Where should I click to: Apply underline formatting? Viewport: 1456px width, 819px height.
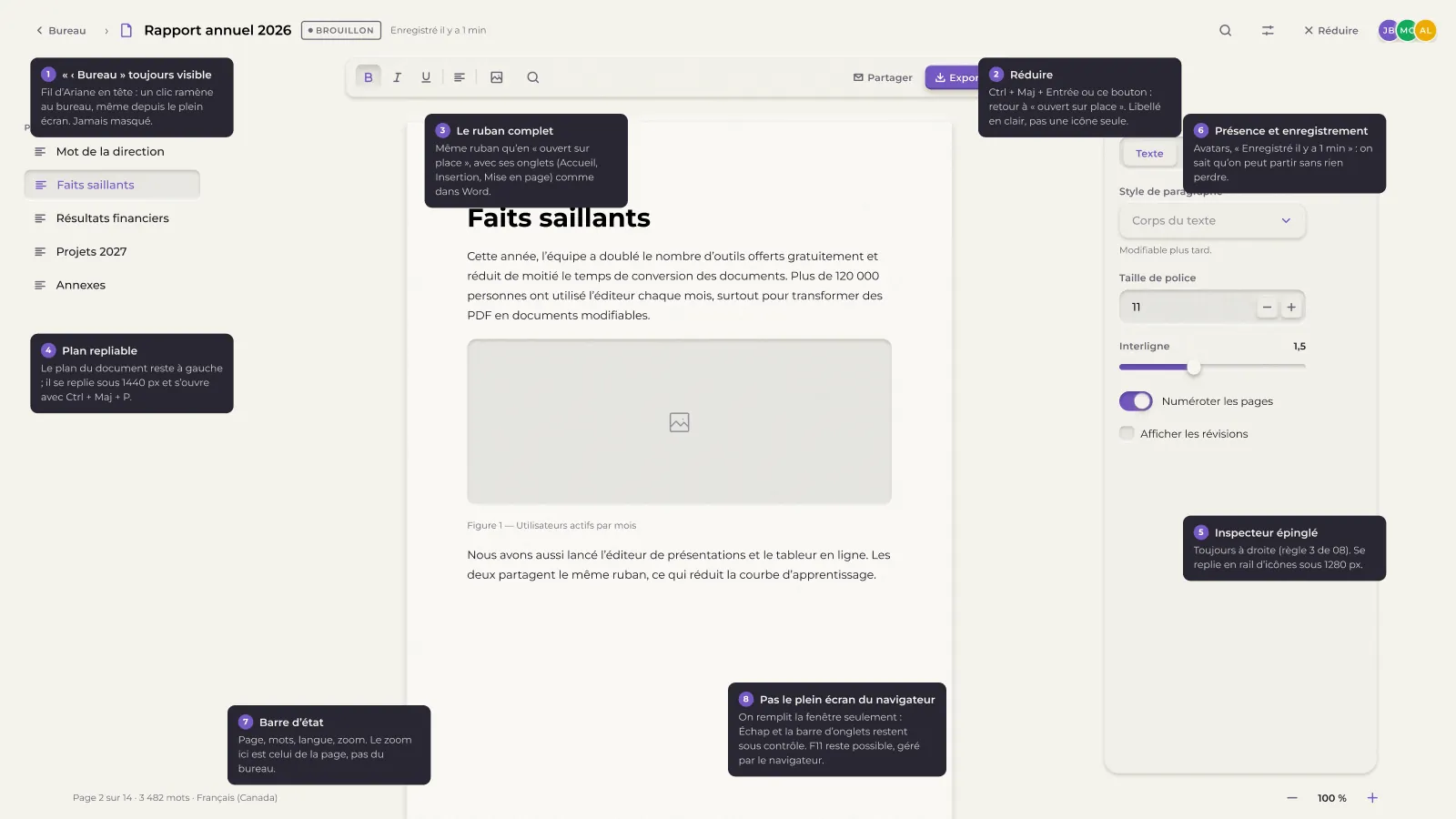426,77
